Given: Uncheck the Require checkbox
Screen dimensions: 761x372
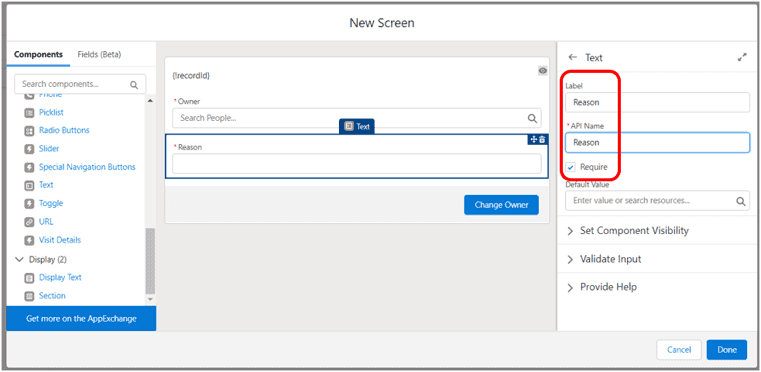Looking at the screenshot, I should (571, 168).
